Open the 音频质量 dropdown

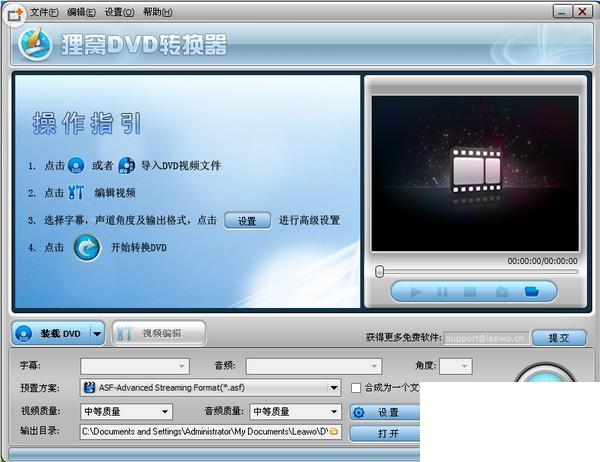pos(295,412)
